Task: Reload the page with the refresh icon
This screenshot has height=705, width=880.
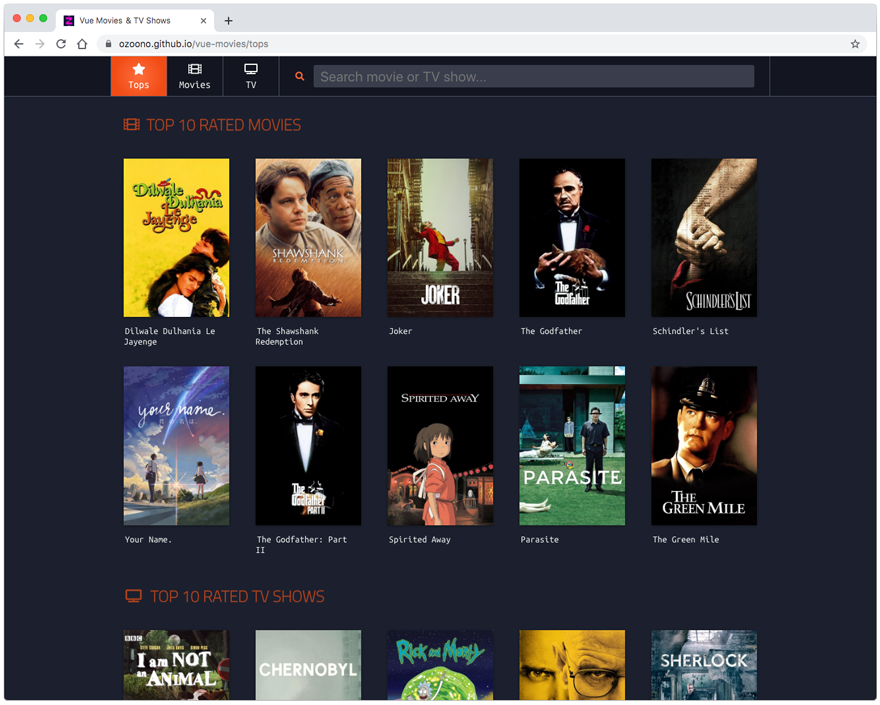Action: (x=61, y=44)
